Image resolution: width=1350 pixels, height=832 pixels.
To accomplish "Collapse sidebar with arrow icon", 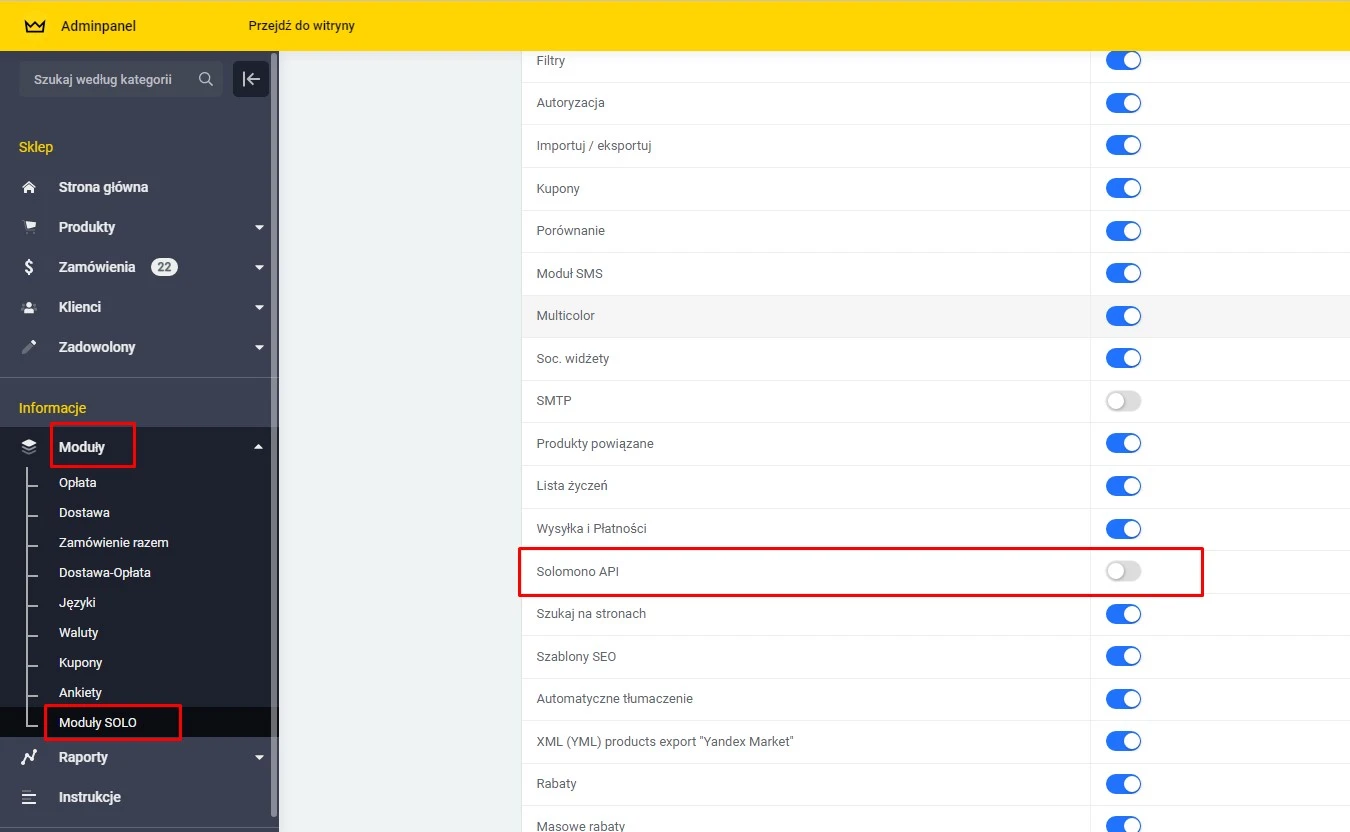I will pos(251,79).
